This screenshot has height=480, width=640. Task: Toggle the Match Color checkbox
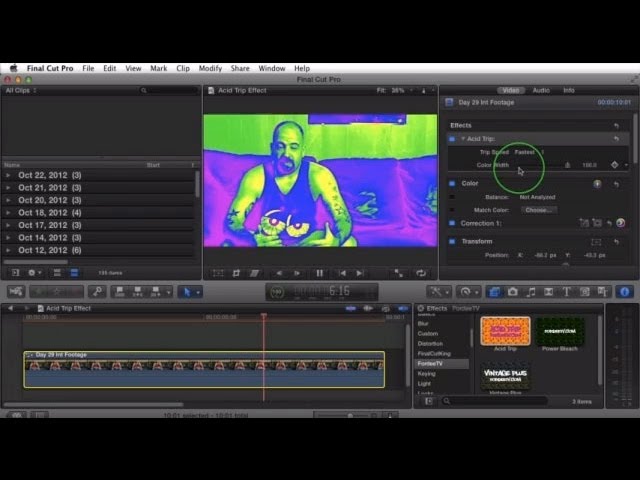[x=452, y=210]
